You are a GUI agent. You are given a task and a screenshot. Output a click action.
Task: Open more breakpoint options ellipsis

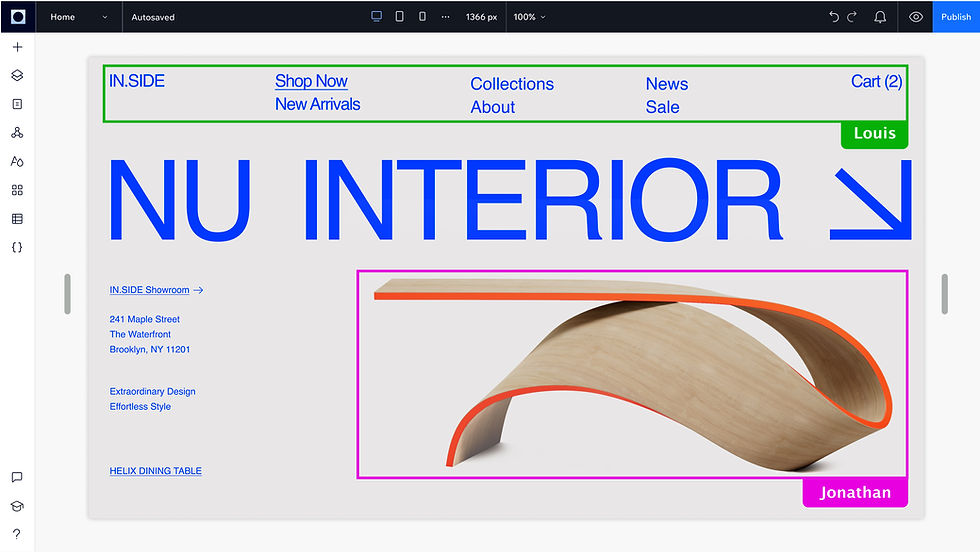[x=445, y=17]
